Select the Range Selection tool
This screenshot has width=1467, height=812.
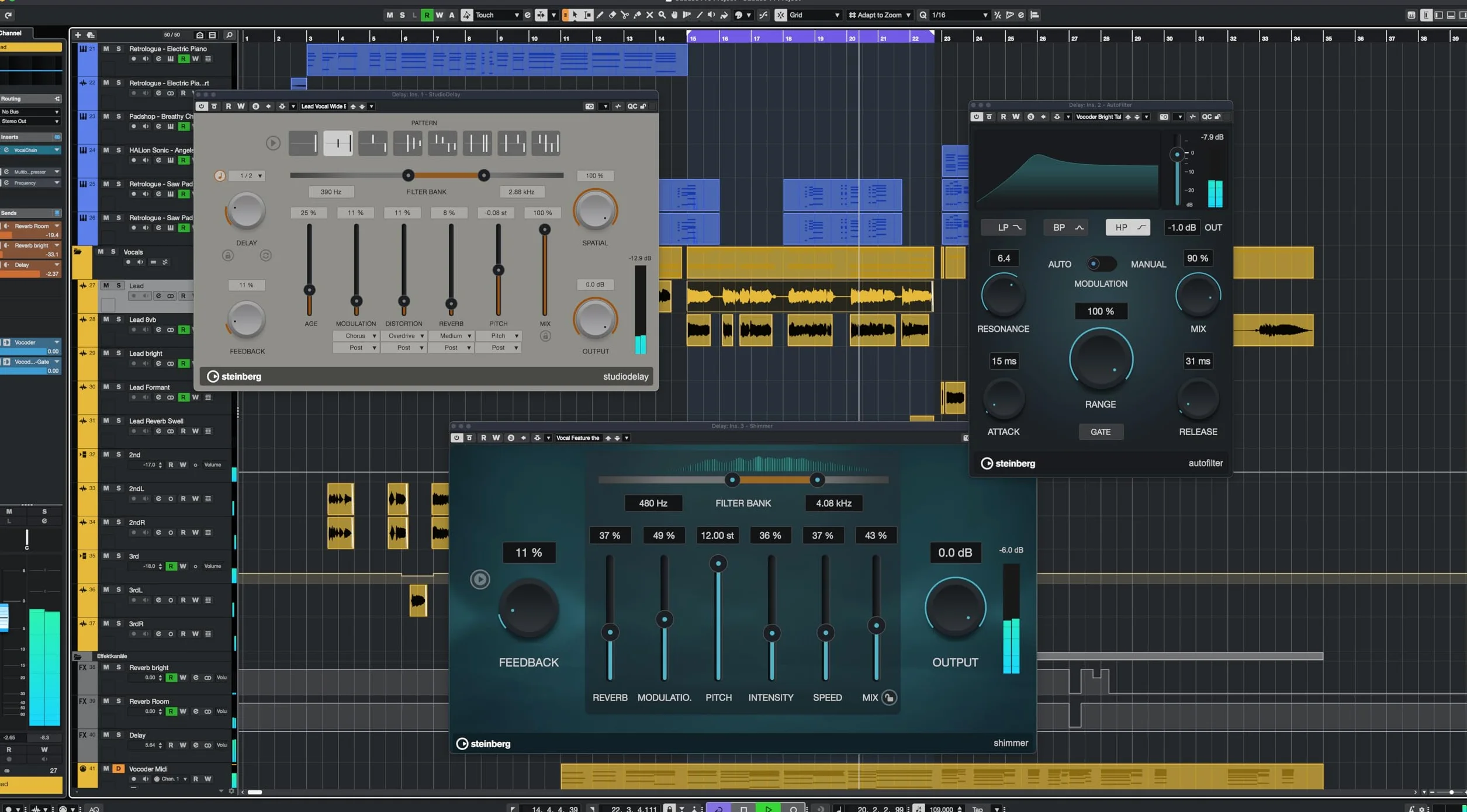[587, 15]
